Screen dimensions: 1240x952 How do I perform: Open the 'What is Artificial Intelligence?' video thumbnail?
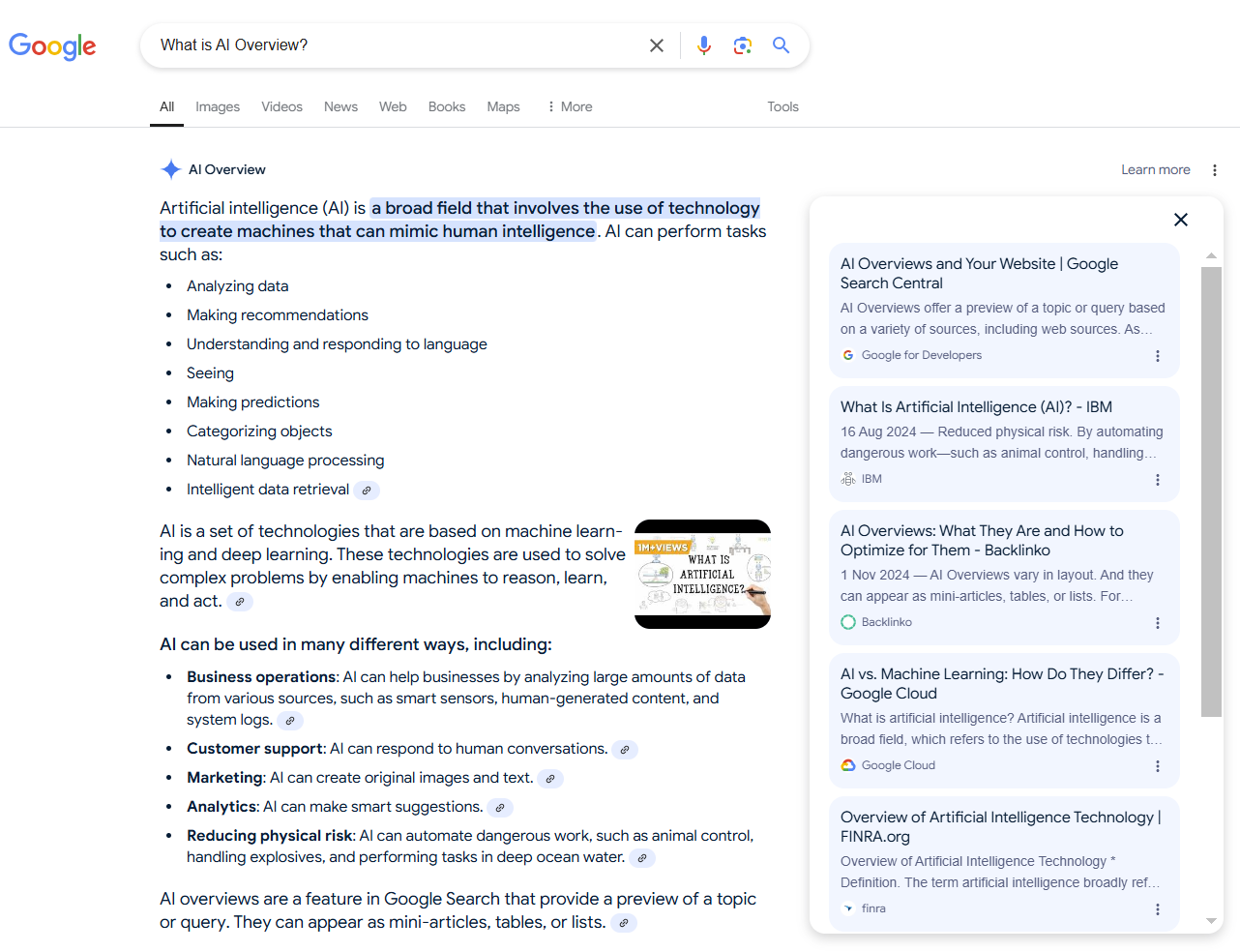(702, 574)
